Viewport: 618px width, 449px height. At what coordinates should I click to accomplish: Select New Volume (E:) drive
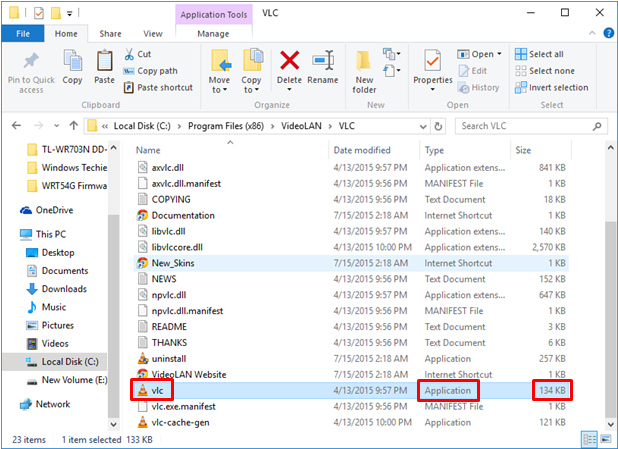tap(67, 380)
